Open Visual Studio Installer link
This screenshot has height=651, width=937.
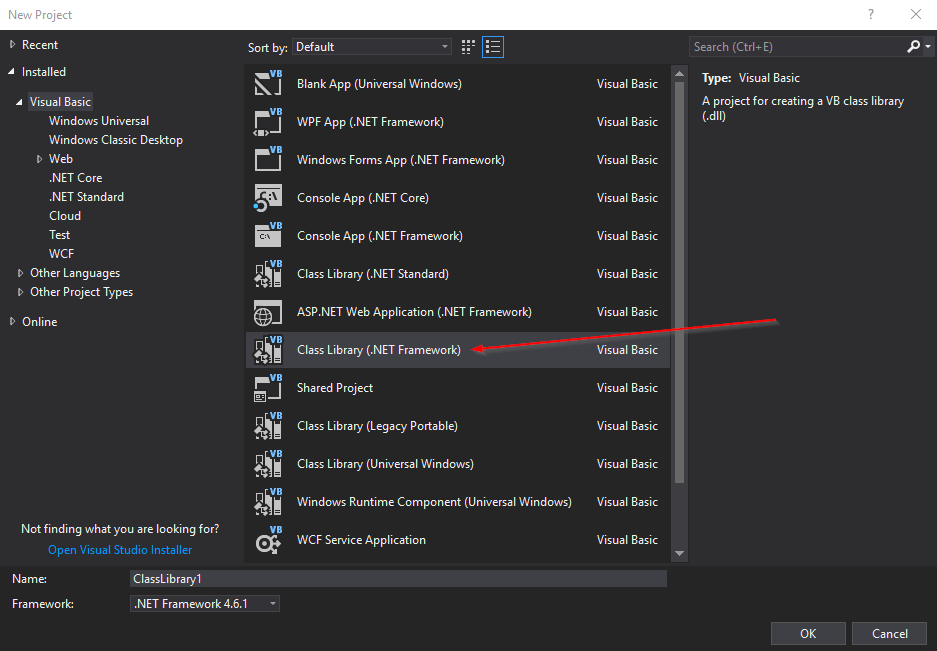pos(120,550)
